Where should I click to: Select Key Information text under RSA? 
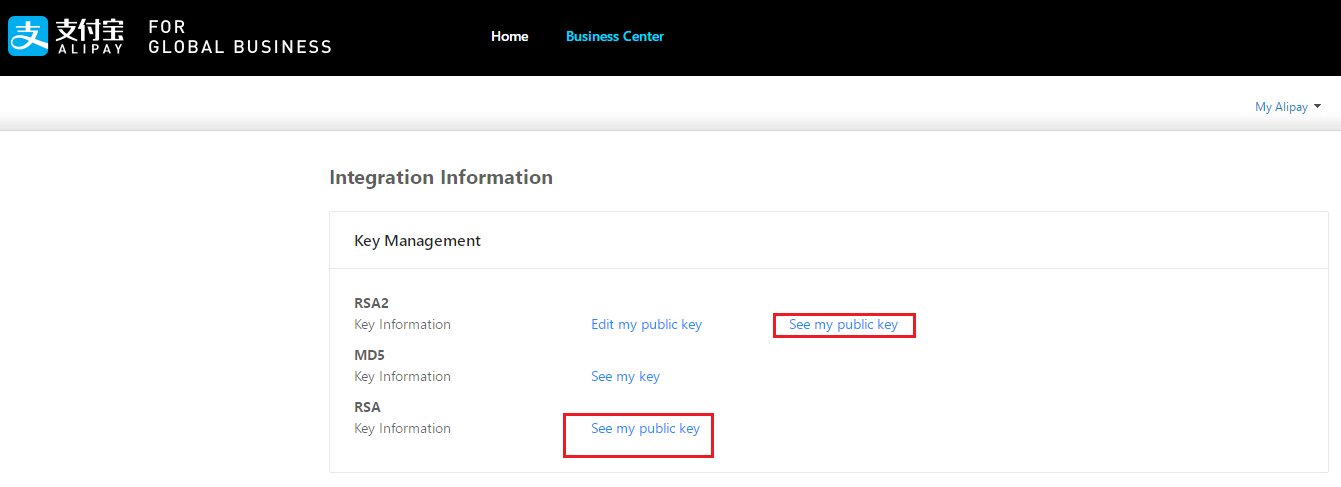point(402,429)
